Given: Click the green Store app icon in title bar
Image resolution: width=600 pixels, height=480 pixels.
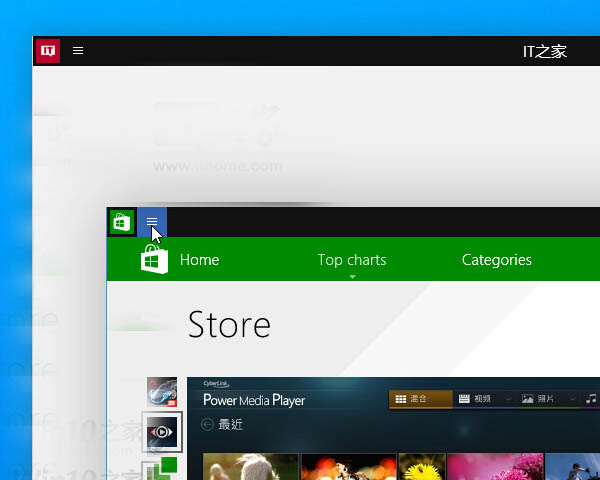Looking at the screenshot, I should (122, 222).
